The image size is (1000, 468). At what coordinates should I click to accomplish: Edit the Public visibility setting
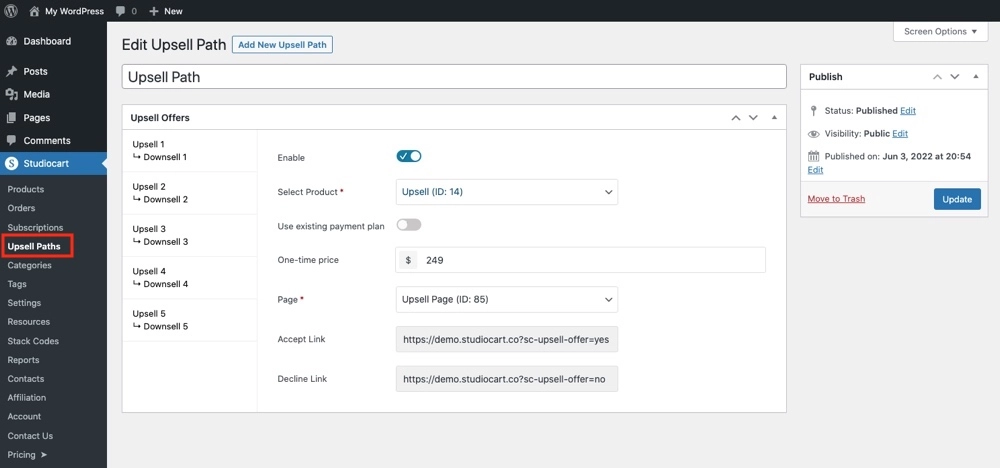coord(900,133)
